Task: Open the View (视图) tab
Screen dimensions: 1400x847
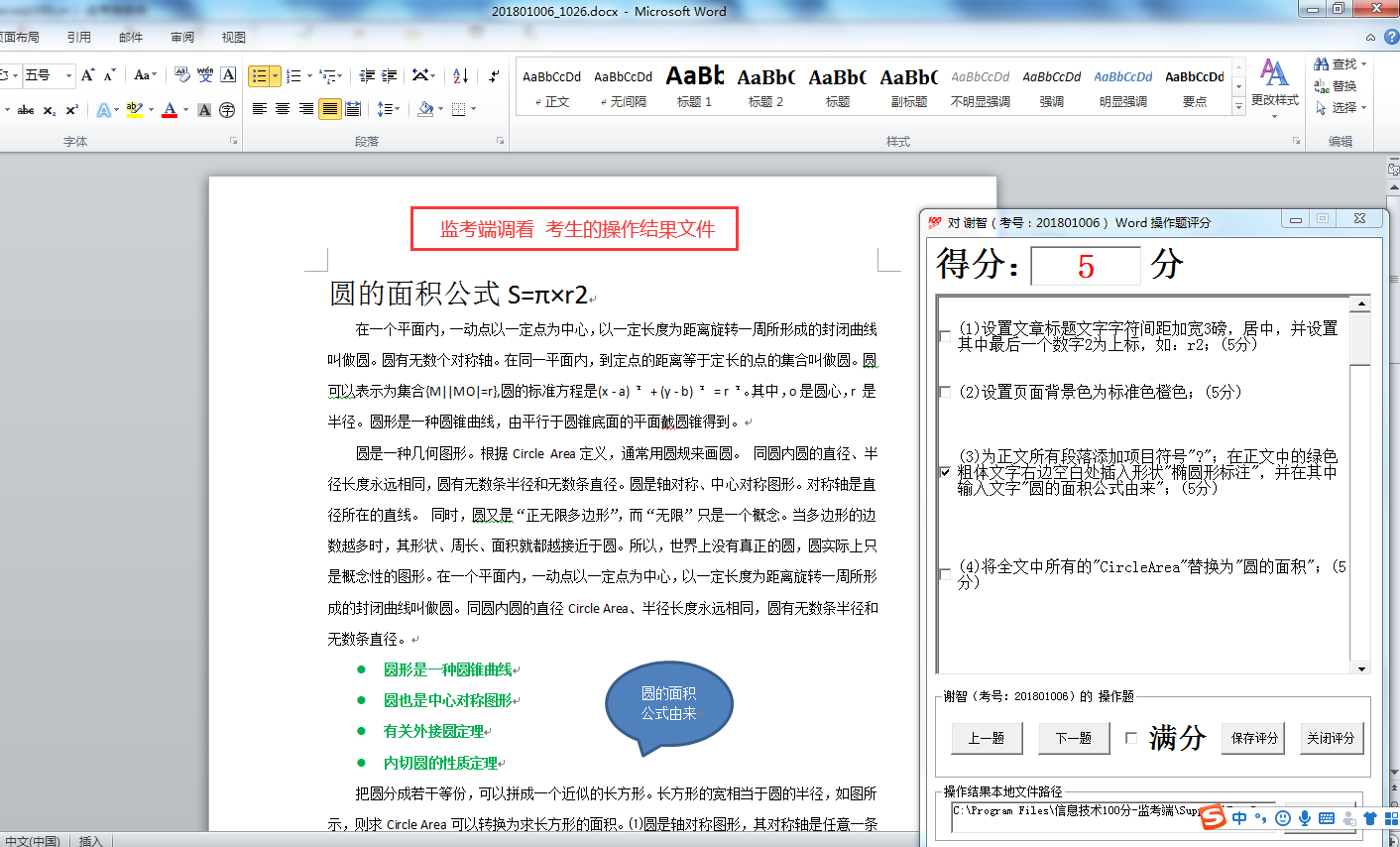Action: coord(234,37)
